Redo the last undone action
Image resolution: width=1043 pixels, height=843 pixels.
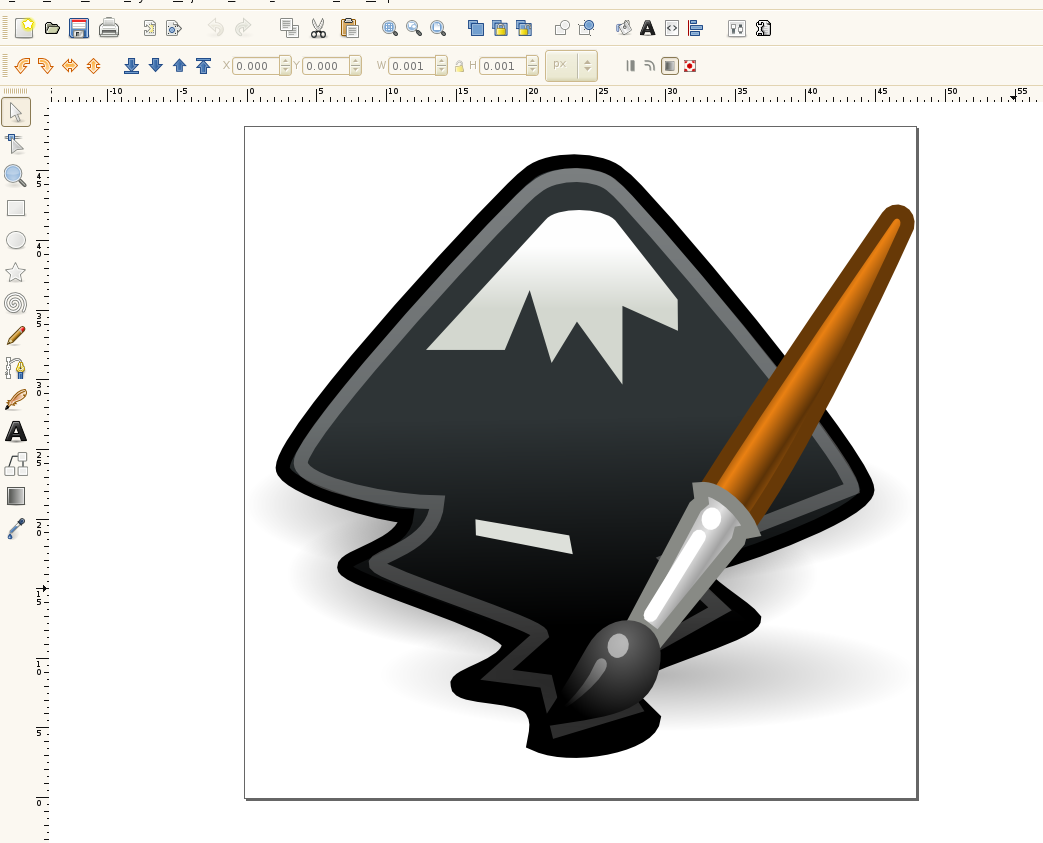(243, 28)
